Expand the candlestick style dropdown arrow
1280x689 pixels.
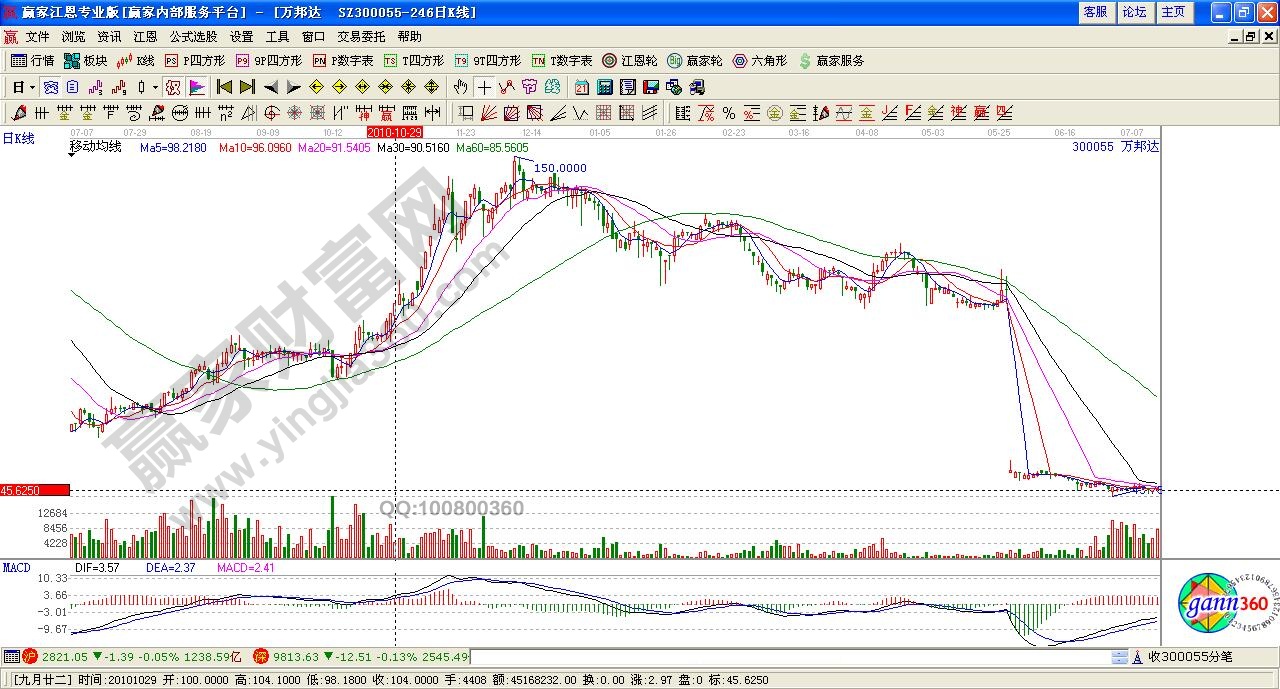pos(155,87)
